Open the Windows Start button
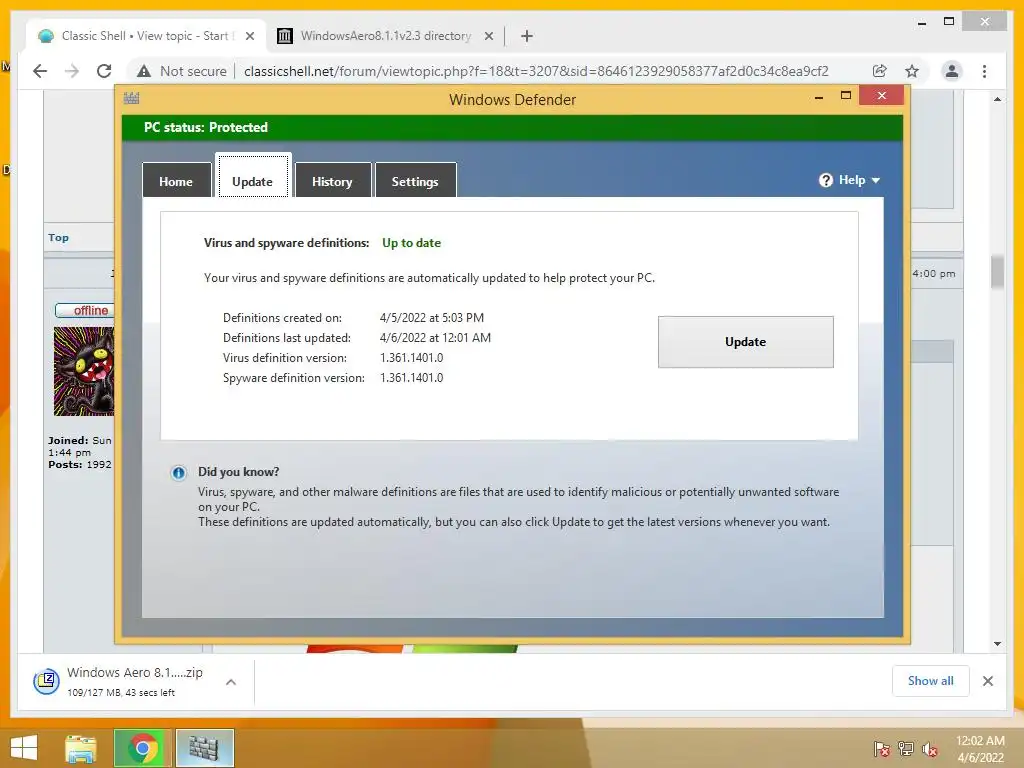The image size is (1024, 768). click(x=24, y=748)
